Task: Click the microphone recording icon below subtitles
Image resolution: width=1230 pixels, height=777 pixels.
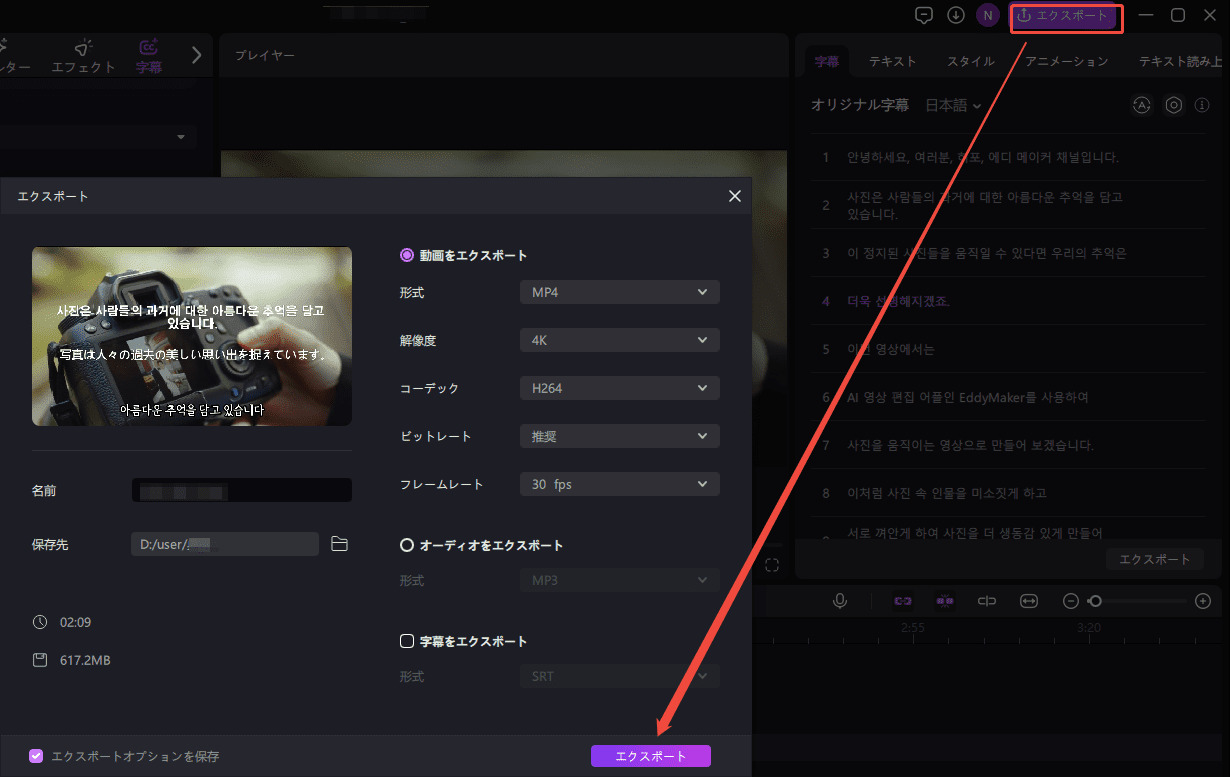Action: click(840, 600)
